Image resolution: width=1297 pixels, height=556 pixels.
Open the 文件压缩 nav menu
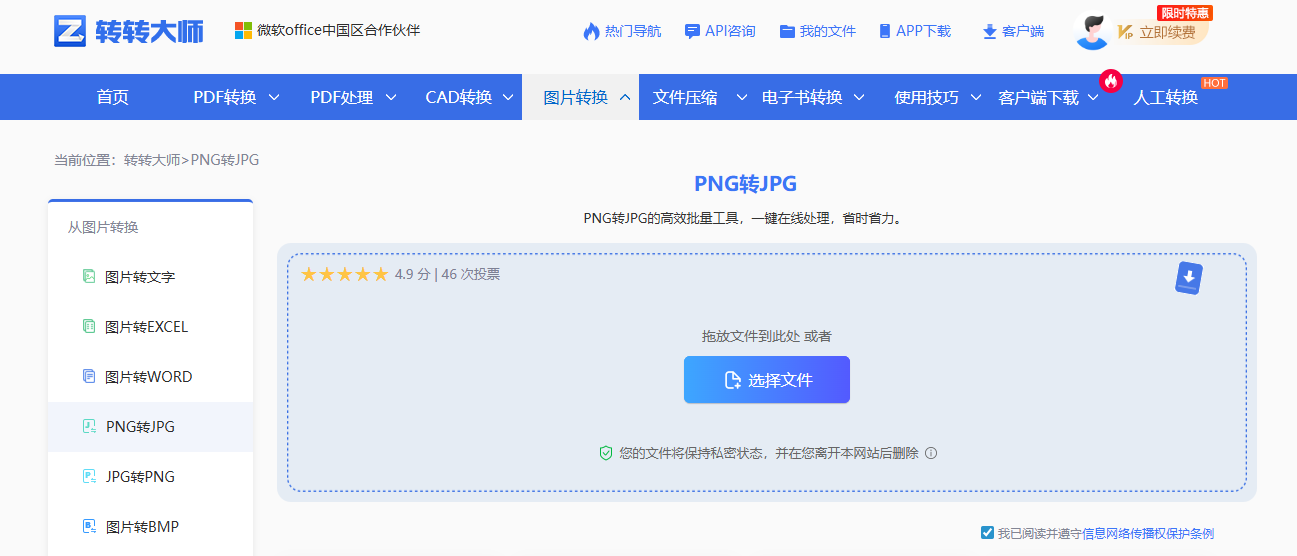coord(685,97)
